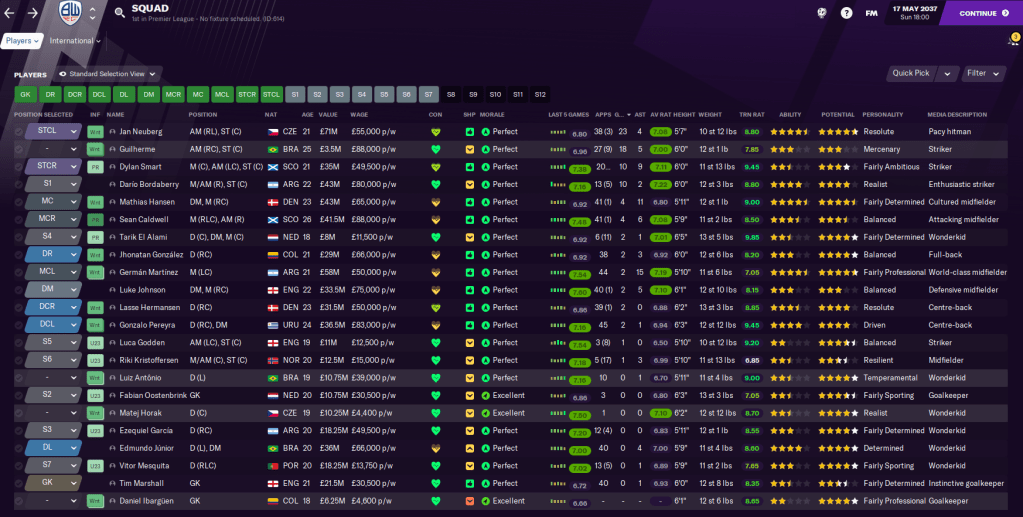Expand the Standard Selection View dropdown
Image resolution: width=1023 pixels, height=517 pixels.
coord(110,74)
